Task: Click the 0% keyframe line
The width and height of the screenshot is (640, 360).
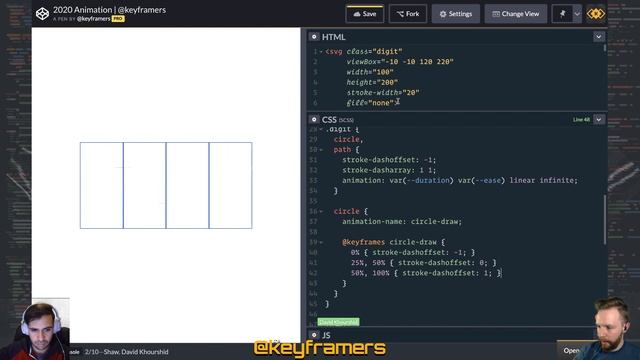Action: (x=413, y=253)
